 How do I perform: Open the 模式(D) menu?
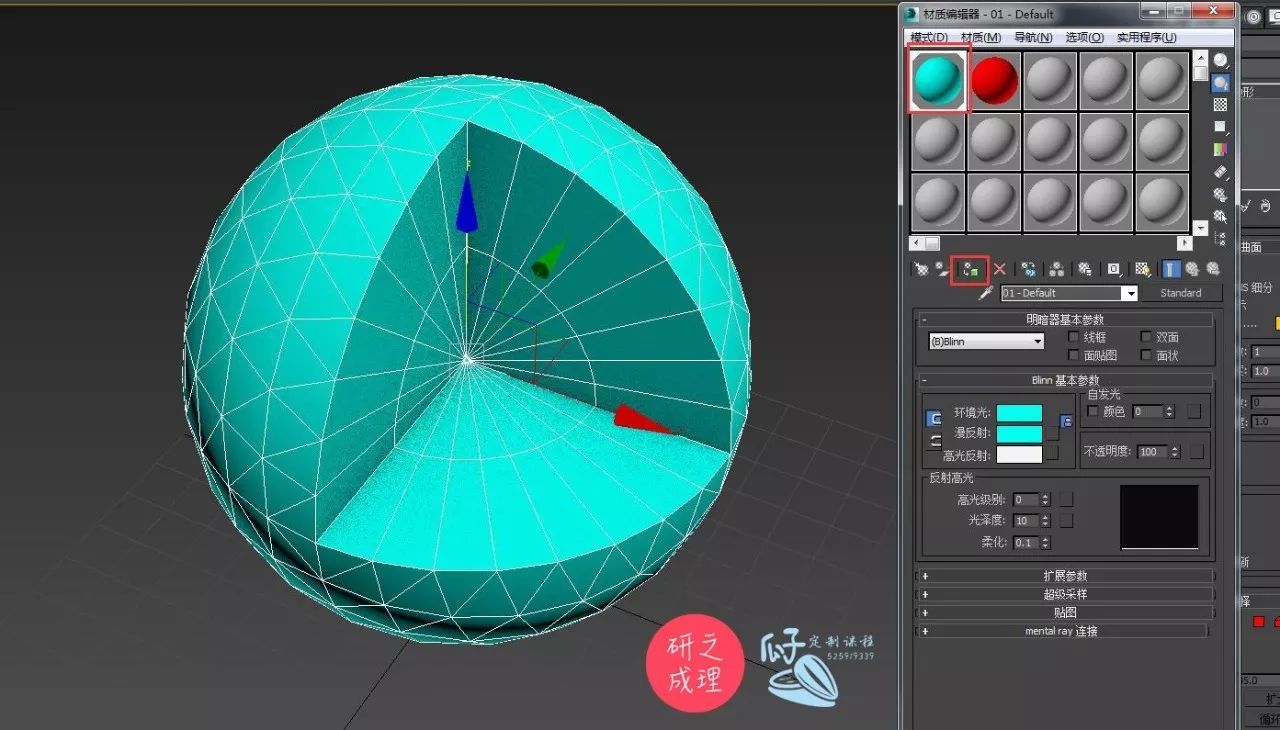point(929,37)
